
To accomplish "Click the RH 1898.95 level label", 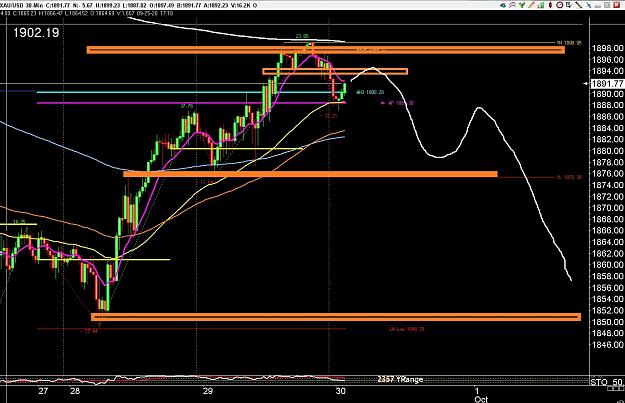I will [569, 43].
